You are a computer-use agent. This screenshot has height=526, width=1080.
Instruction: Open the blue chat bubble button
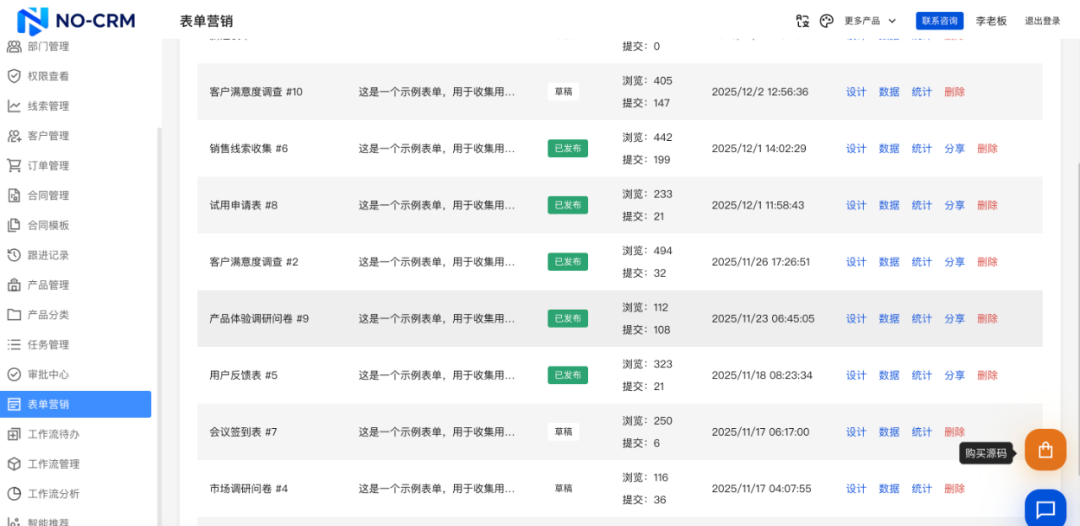(x=1046, y=508)
